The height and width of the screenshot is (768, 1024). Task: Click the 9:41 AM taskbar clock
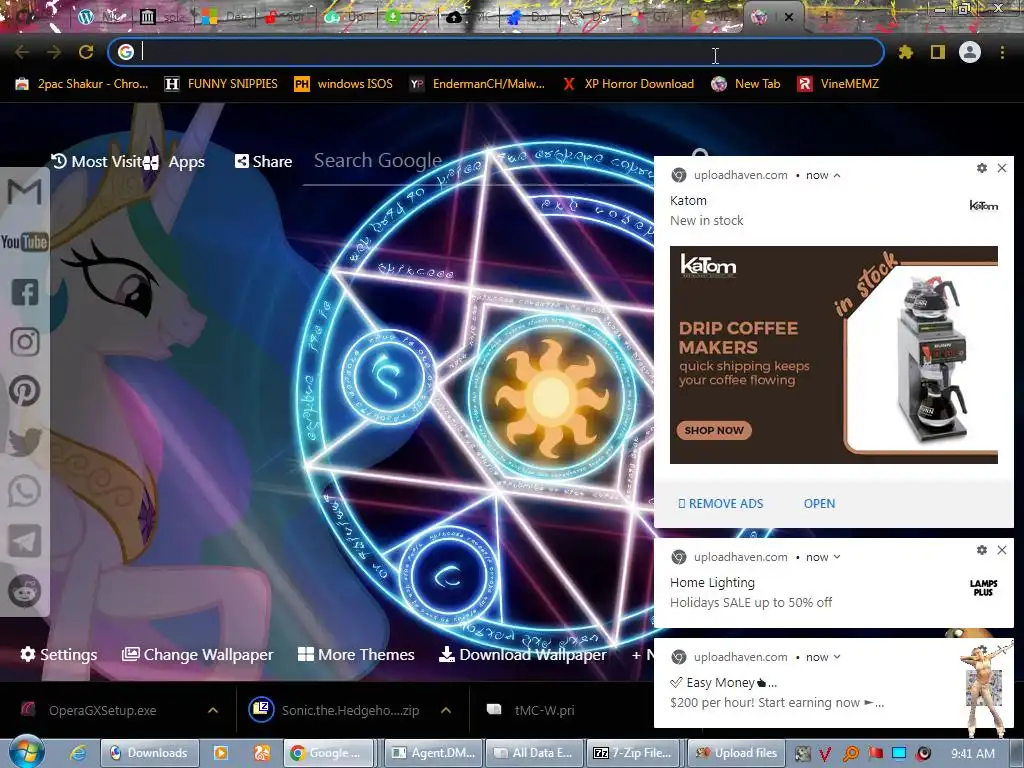point(973,753)
